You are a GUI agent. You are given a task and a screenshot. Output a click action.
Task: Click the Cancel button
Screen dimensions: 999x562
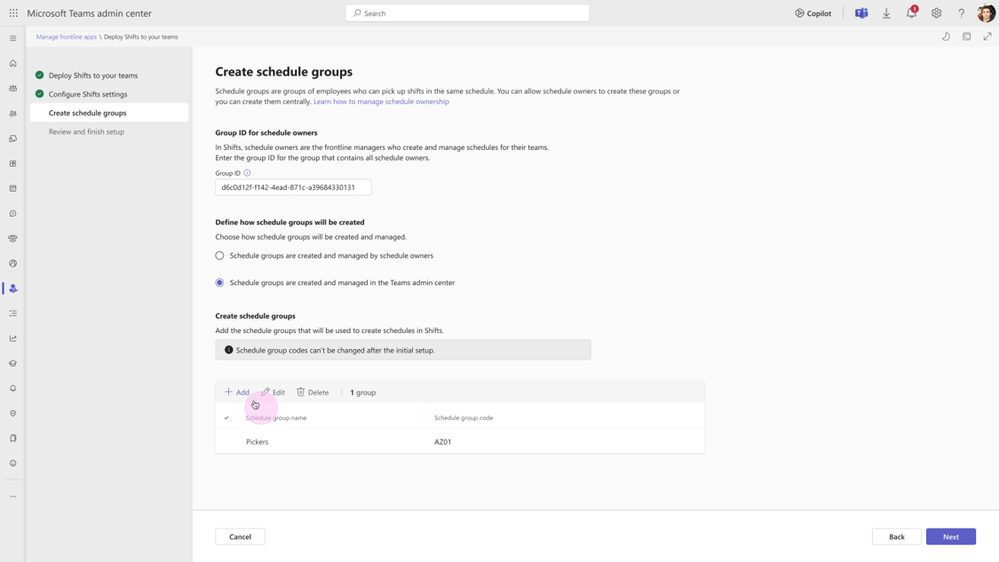240,537
